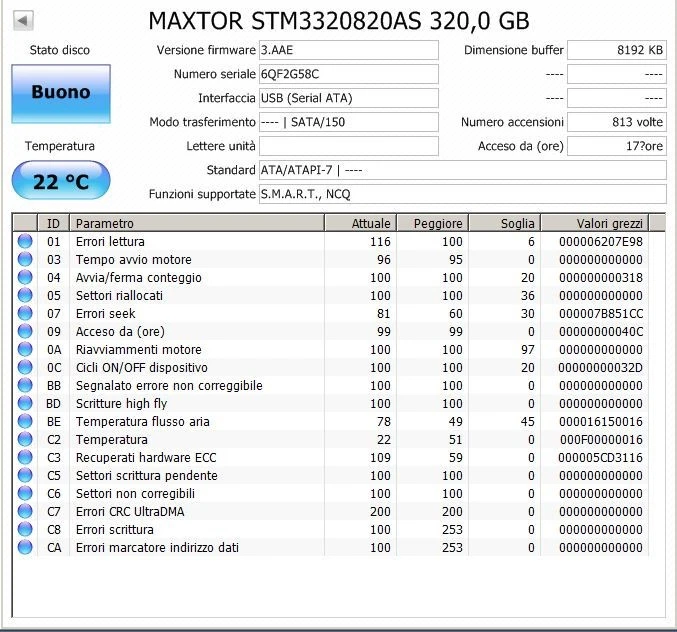Screen dimensions: 677x632
Task: Sort by the Peggiore column header
Action: pyautogui.click(x=433, y=223)
